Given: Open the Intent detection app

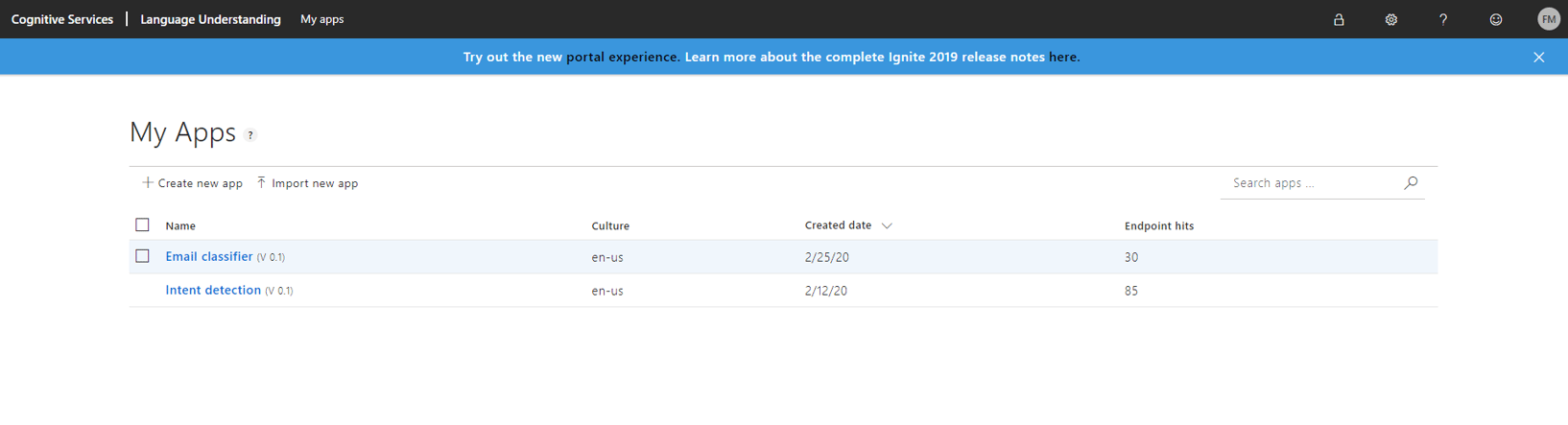Looking at the screenshot, I should (213, 290).
